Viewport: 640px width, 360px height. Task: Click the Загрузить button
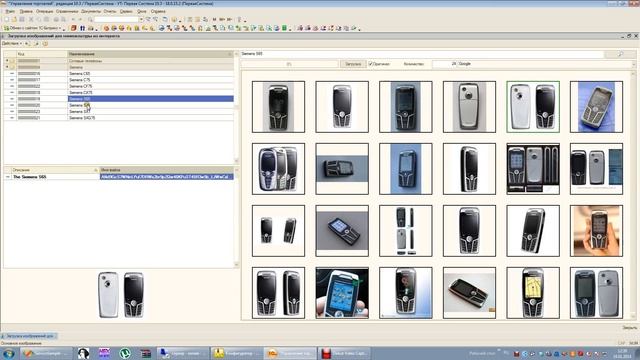(x=353, y=64)
